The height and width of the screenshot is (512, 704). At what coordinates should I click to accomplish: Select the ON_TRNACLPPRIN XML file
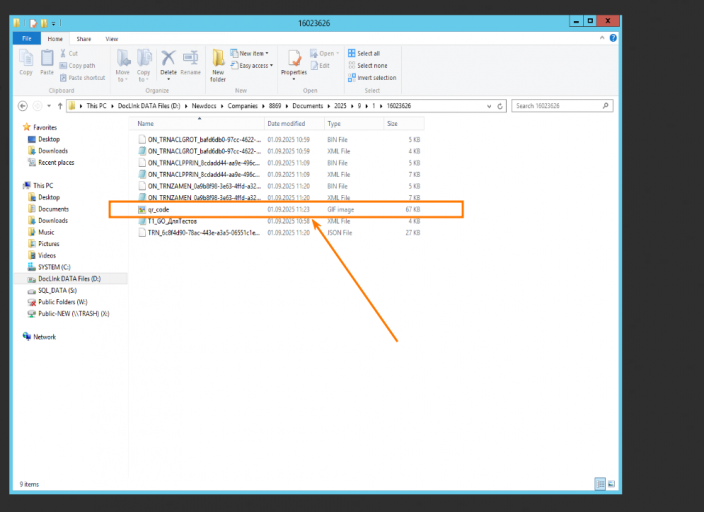(279, 175)
